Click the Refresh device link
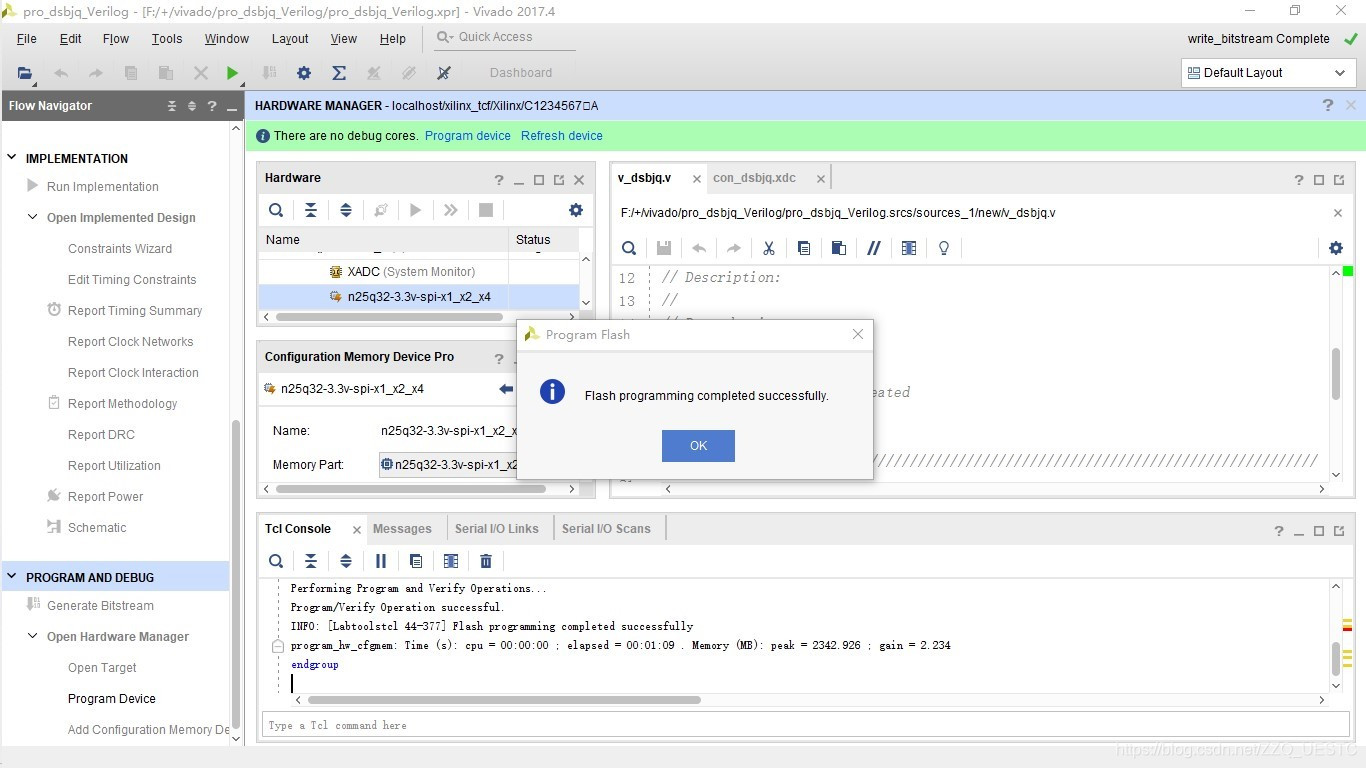The height and width of the screenshot is (768, 1366). click(x=561, y=136)
